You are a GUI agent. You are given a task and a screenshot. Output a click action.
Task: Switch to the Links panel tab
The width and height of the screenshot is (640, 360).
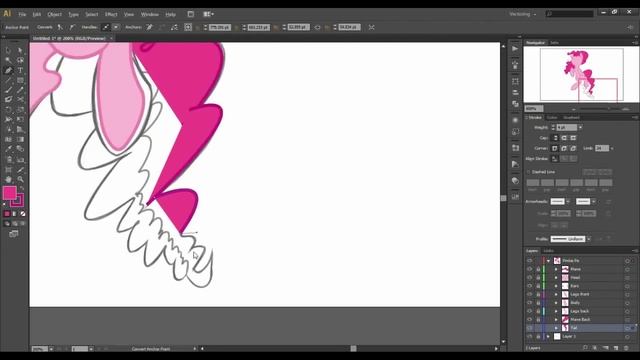pos(549,251)
